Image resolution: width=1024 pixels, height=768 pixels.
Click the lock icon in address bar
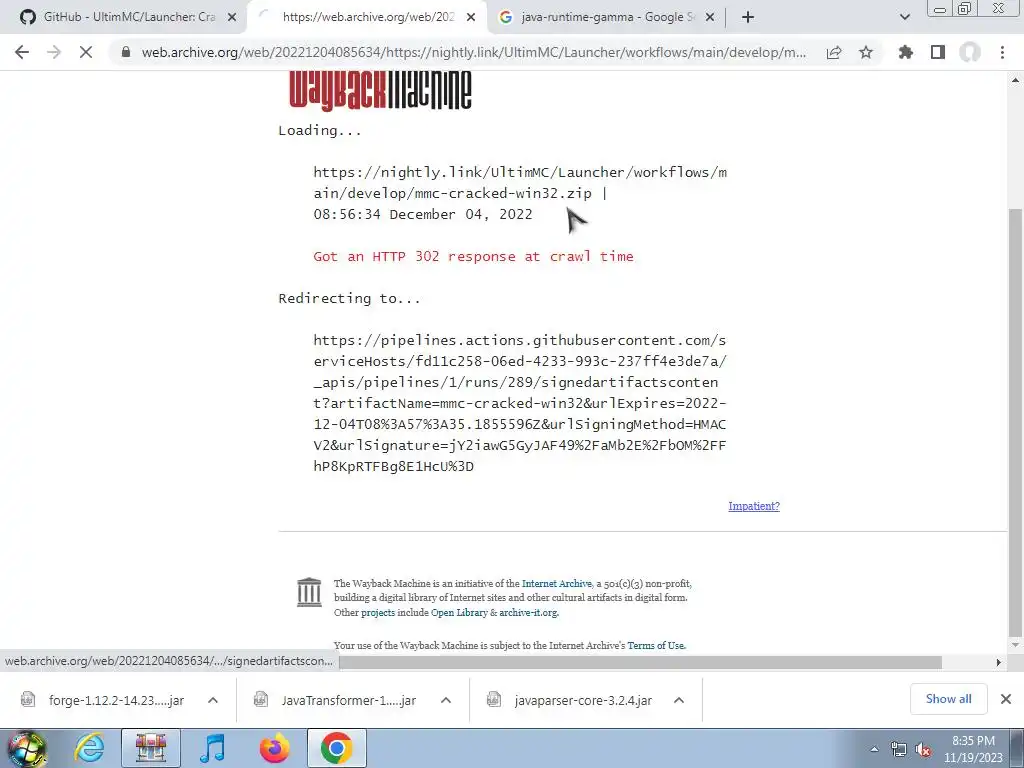tap(126, 52)
